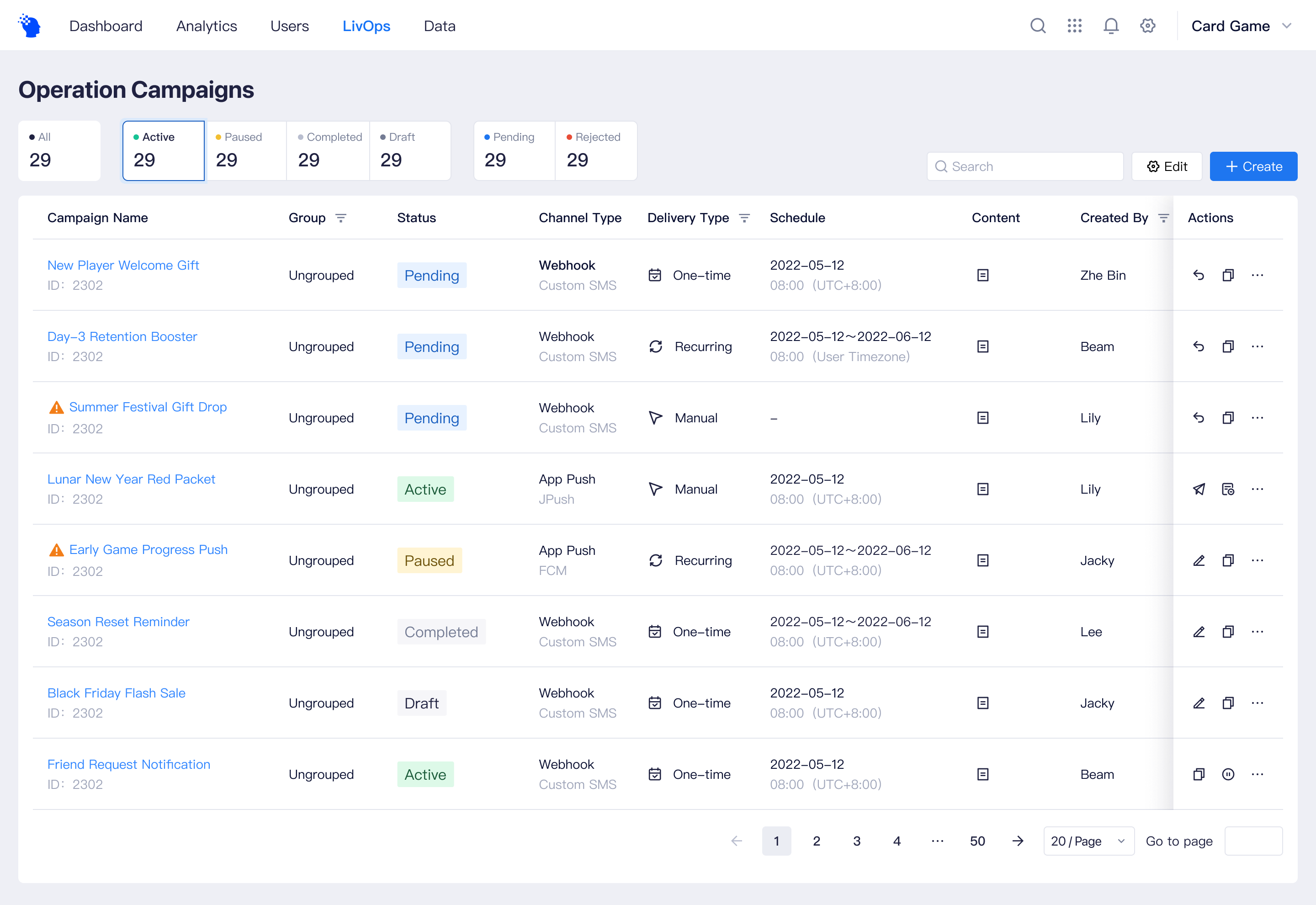Image resolution: width=1316 pixels, height=905 pixels.
Task: Open the apps grid icon
Action: pos(1074,26)
